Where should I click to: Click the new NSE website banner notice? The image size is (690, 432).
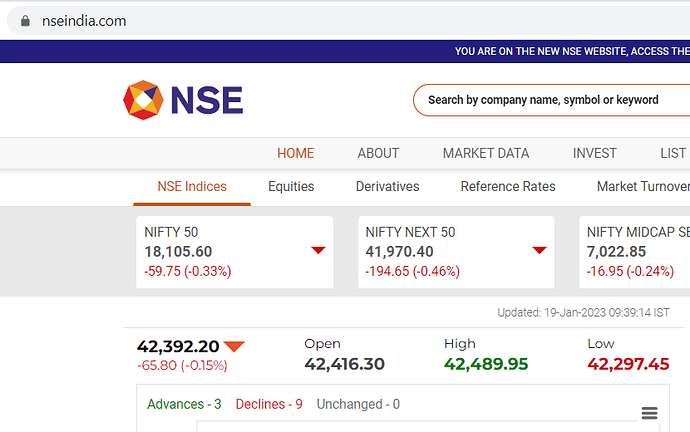click(572, 51)
